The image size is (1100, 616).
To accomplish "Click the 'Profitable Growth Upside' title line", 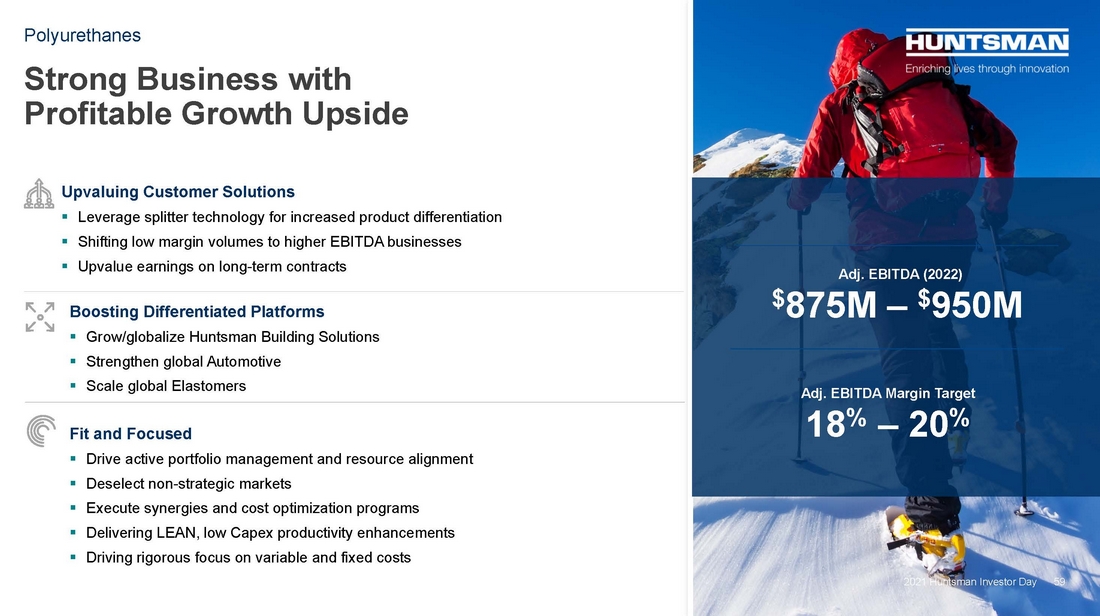I will (216, 114).
